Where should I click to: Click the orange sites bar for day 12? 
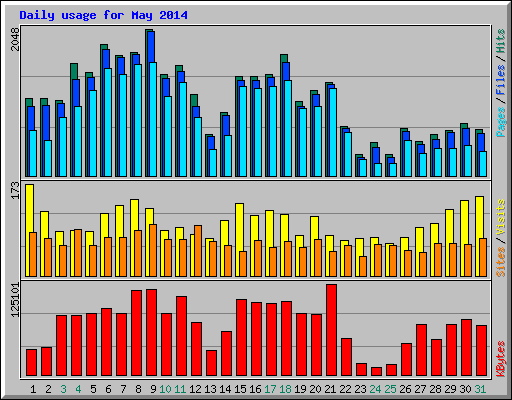pyautogui.click(x=198, y=251)
